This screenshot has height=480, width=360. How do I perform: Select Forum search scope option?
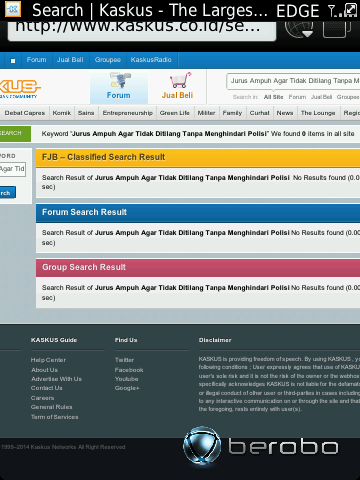[297, 97]
